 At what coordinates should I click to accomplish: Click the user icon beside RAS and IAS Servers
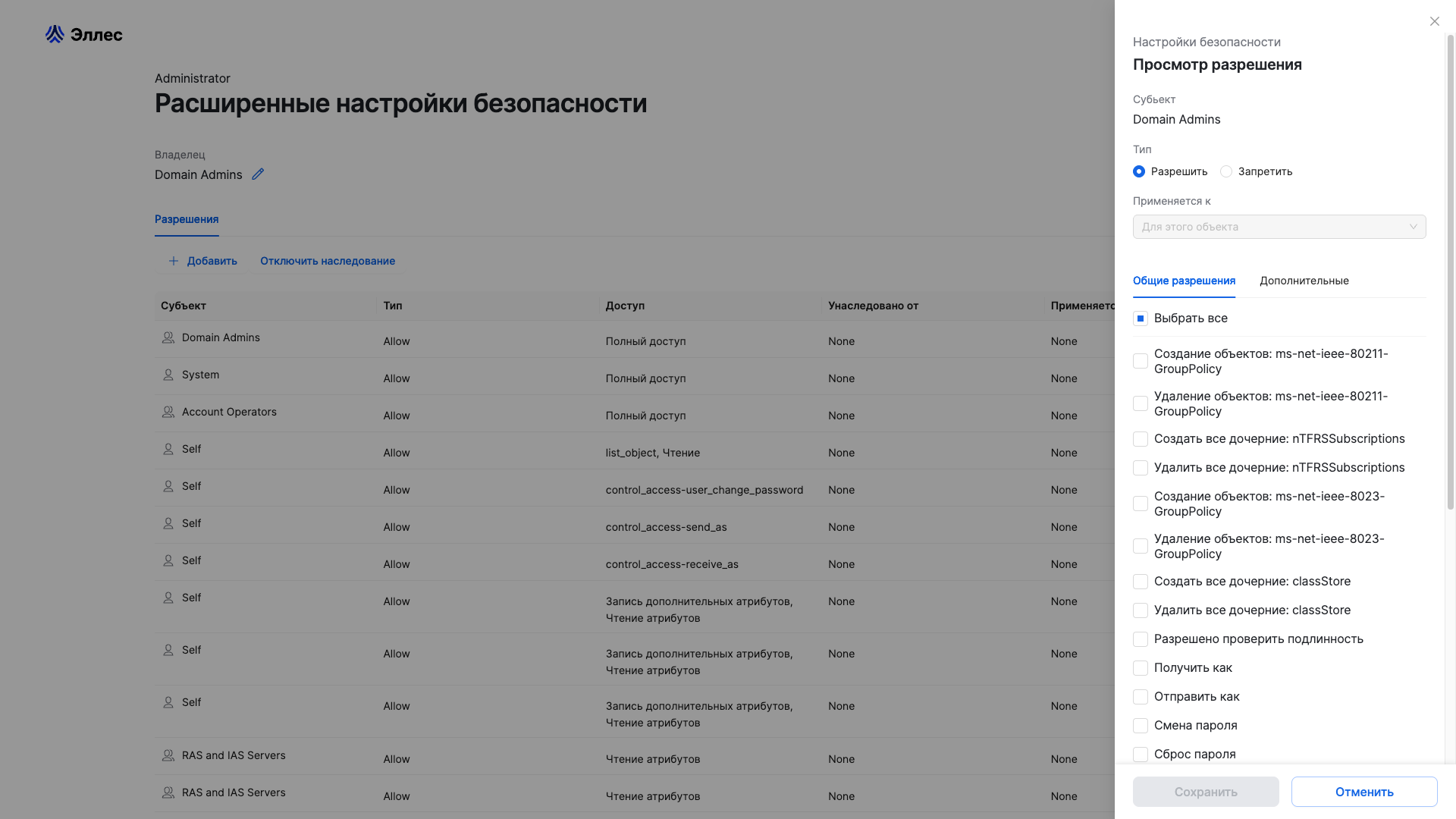(168, 755)
